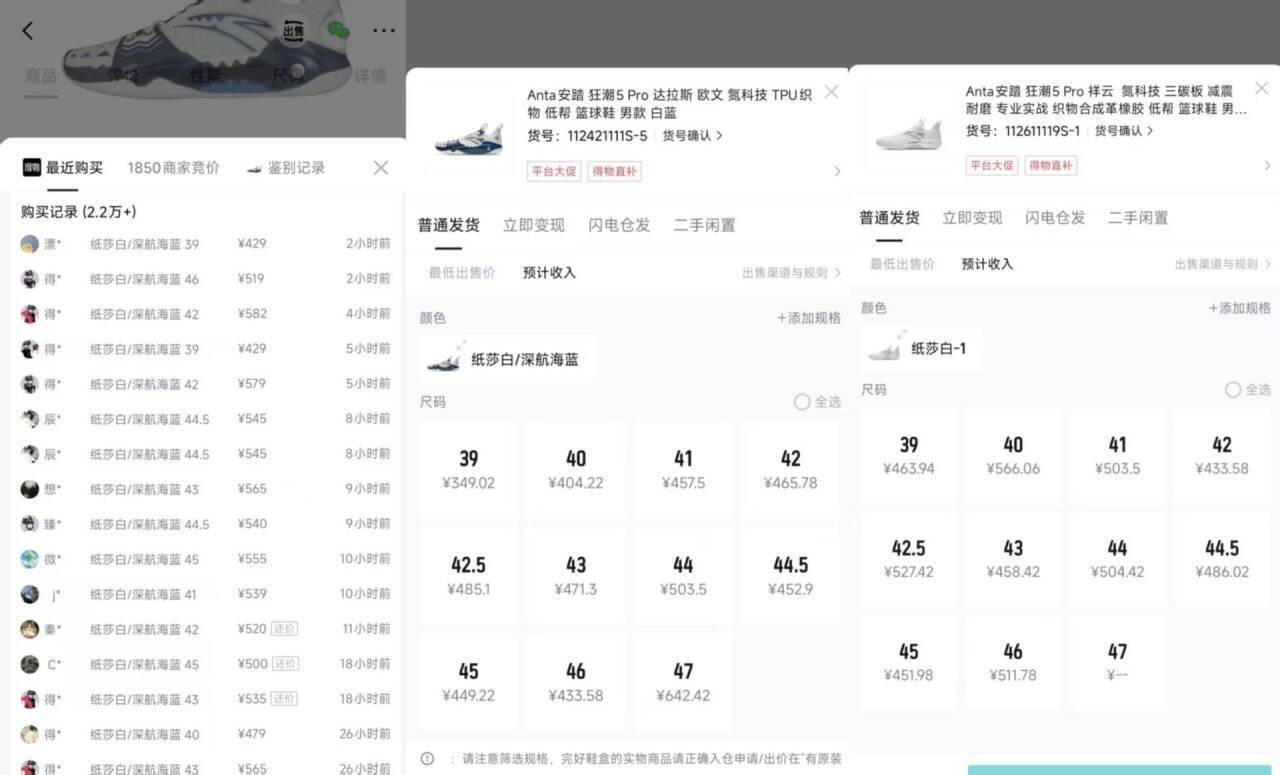
Task: Select 预计收入 option in right panel
Action: pos(987,264)
